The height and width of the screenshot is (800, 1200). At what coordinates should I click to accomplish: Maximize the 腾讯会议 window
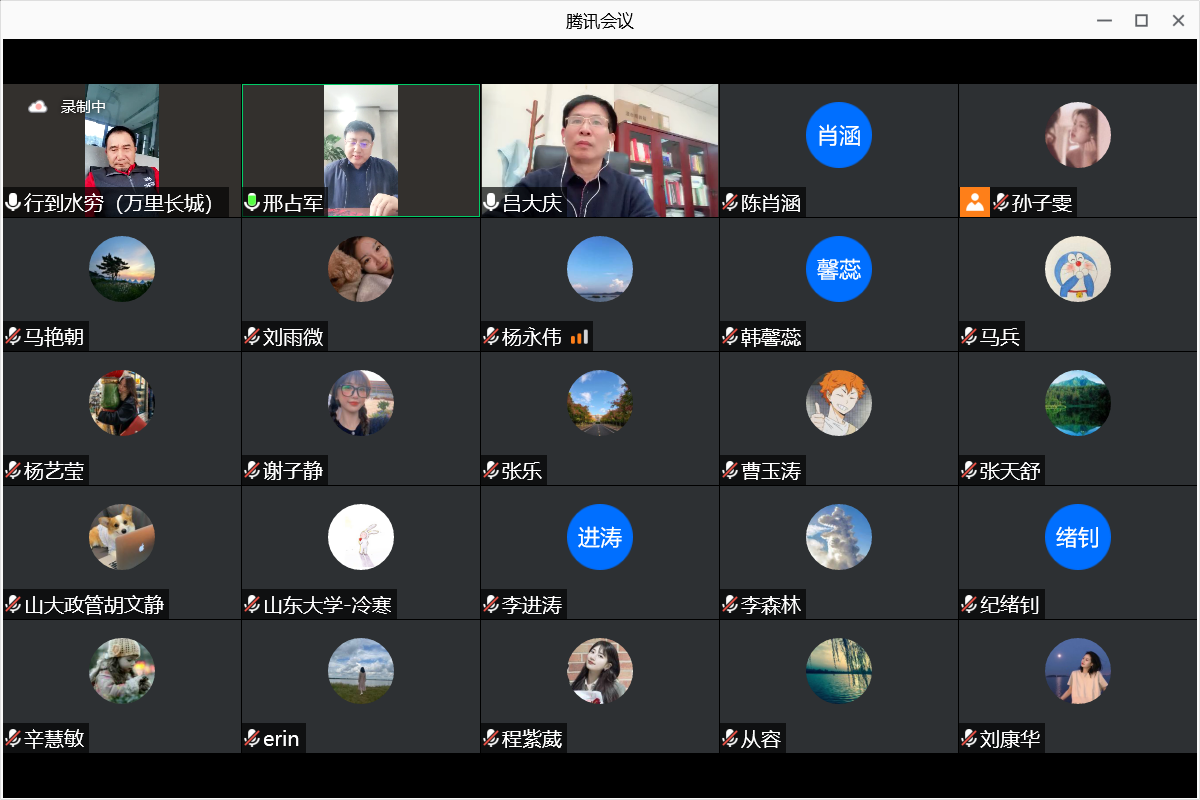[1140, 20]
